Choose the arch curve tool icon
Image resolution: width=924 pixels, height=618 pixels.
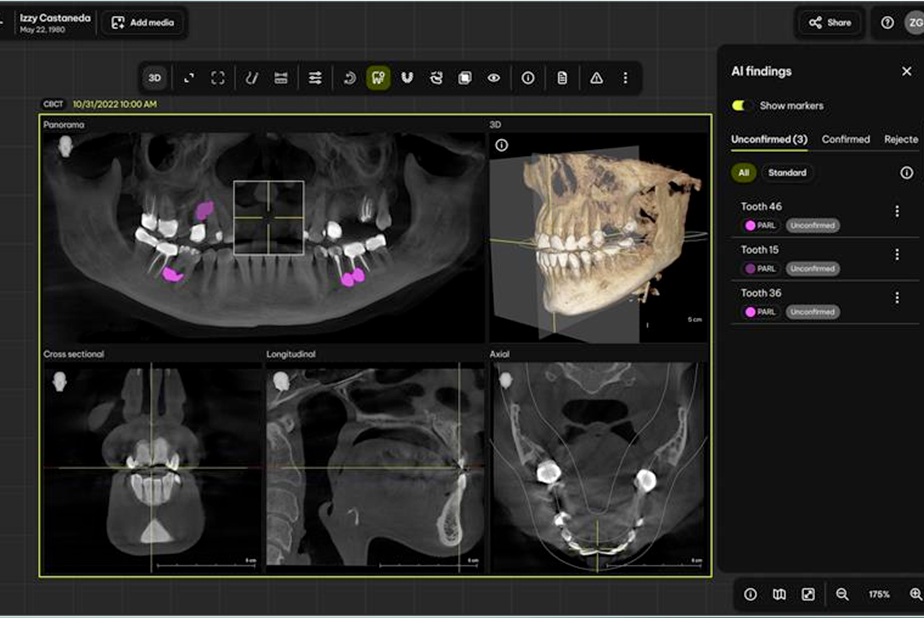point(252,78)
